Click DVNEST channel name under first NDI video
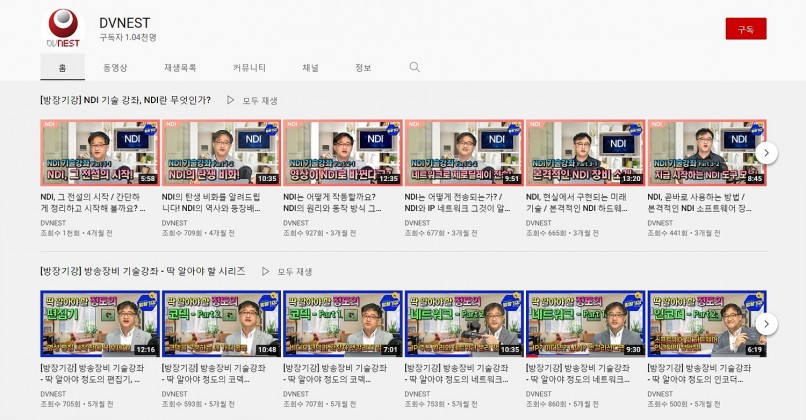 (54, 223)
